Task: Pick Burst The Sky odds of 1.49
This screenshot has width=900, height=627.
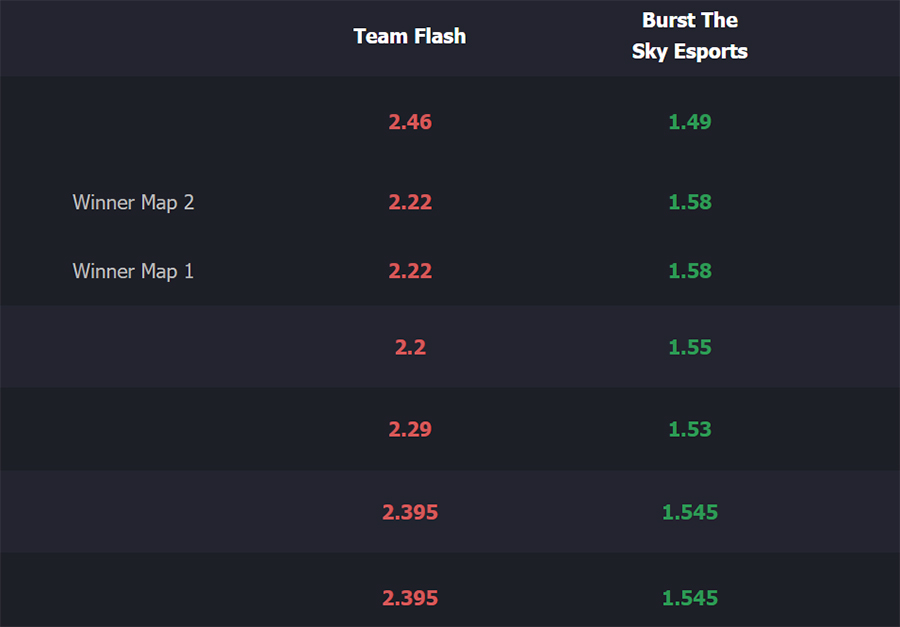Action: (x=690, y=122)
